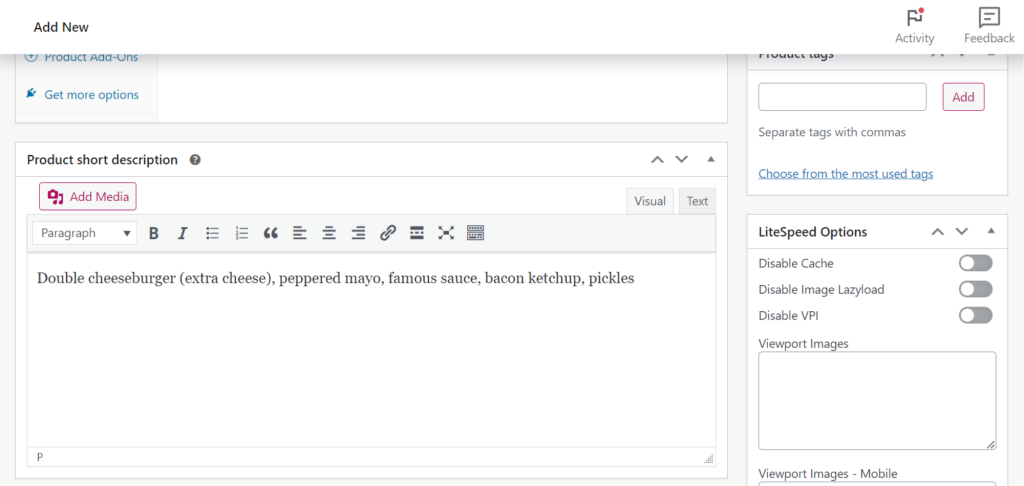Viewport: 1024px width, 486px height.
Task: Switch to the Visual editor tab
Action: pos(649,201)
